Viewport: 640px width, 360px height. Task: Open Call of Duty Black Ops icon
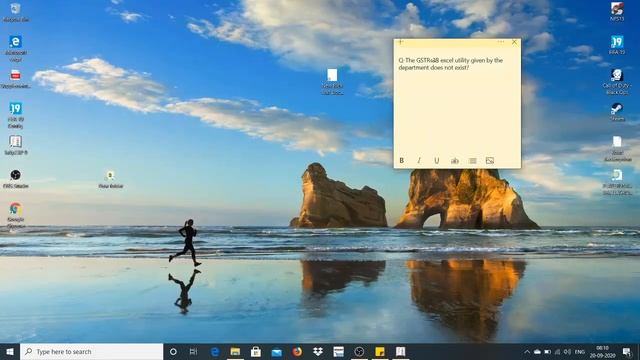point(617,82)
